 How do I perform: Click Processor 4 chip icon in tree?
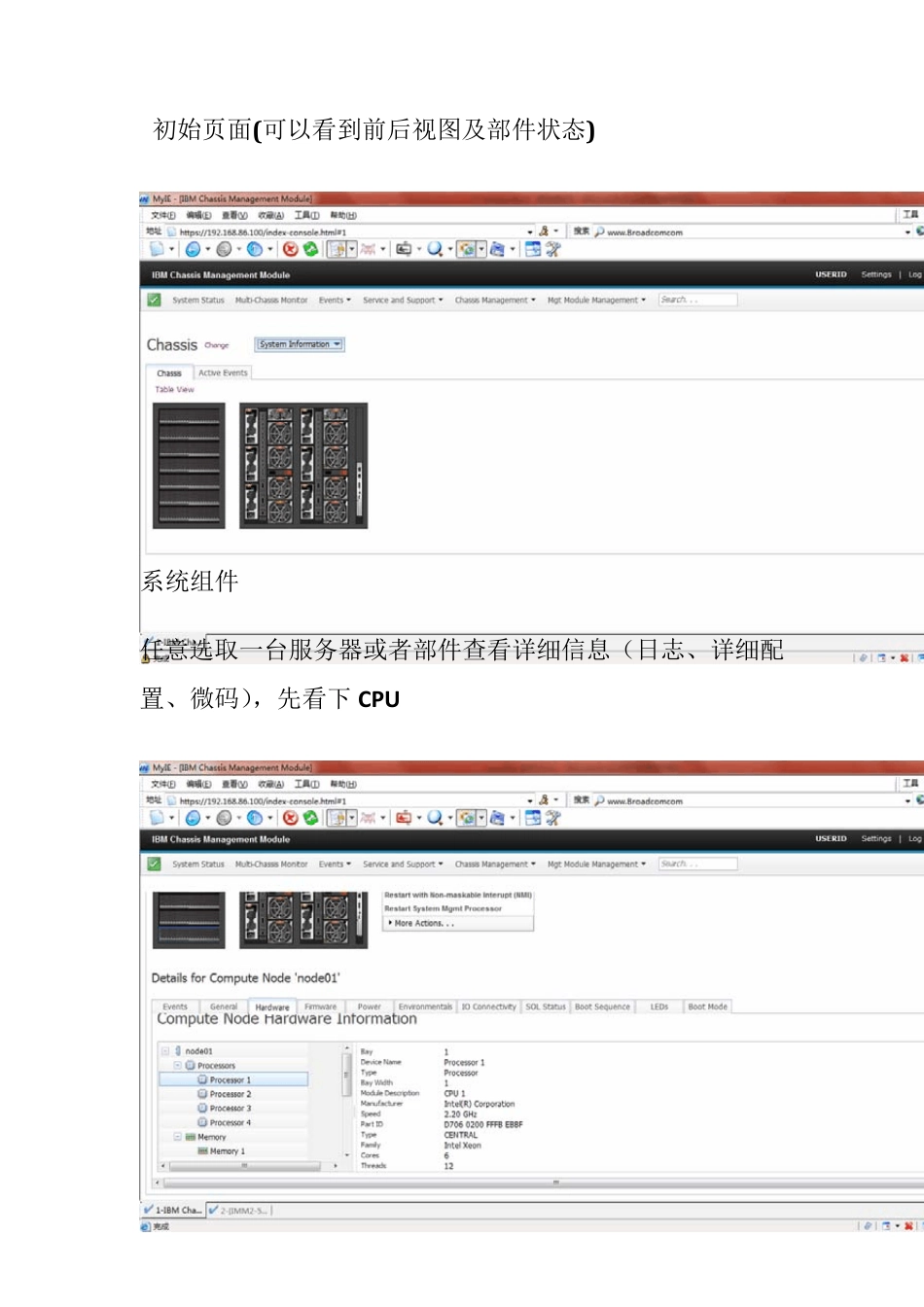tap(202, 1122)
